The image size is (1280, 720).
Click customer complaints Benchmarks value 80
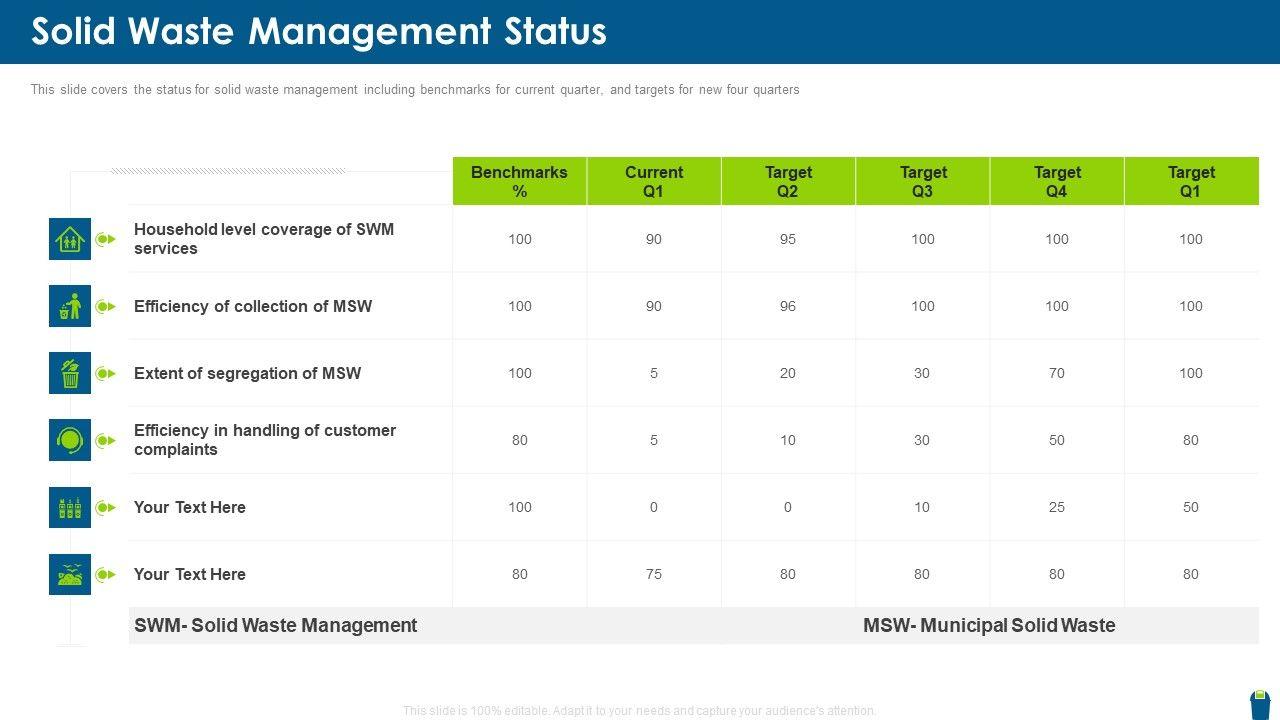tap(520, 440)
